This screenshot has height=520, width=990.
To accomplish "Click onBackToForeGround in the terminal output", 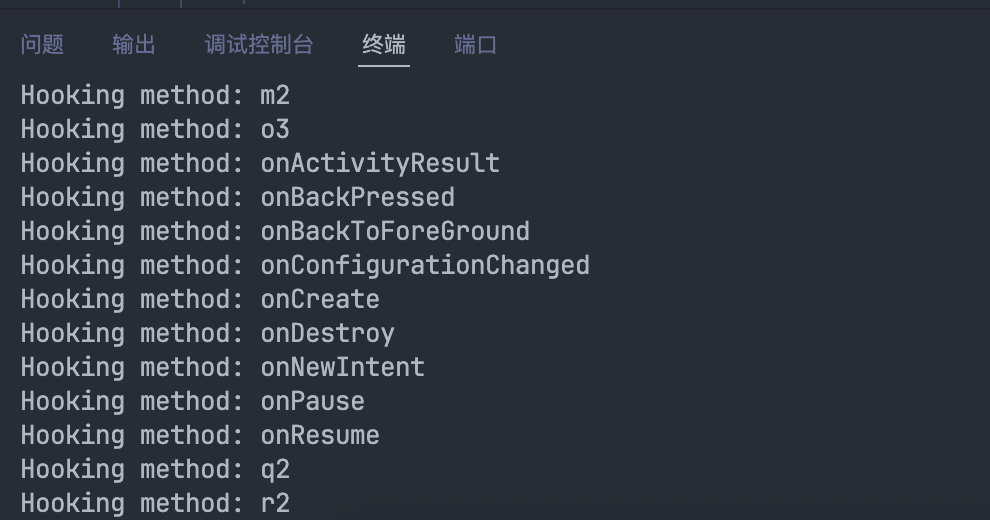I will point(395,231).
